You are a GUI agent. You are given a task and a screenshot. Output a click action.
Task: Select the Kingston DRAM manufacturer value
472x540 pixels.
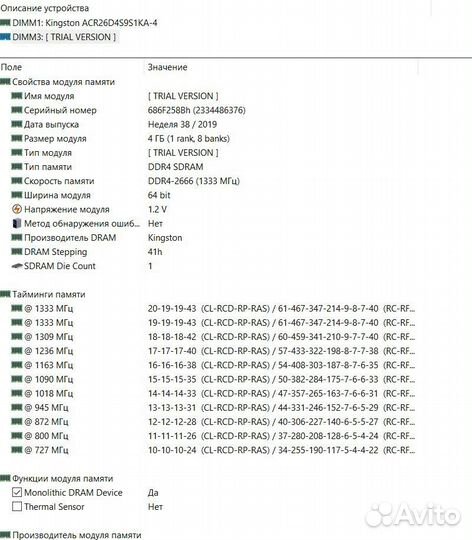(165, 238)
